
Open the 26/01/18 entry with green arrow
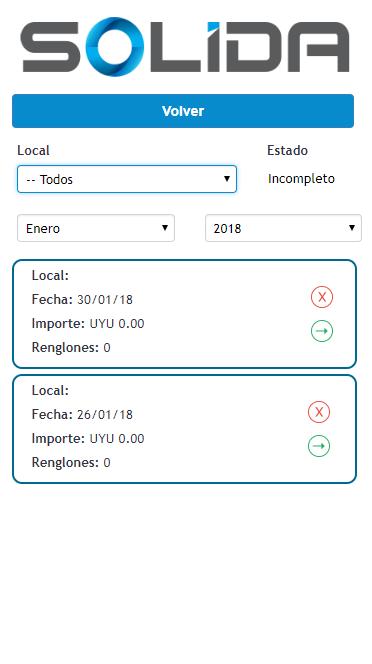(319, 445)
